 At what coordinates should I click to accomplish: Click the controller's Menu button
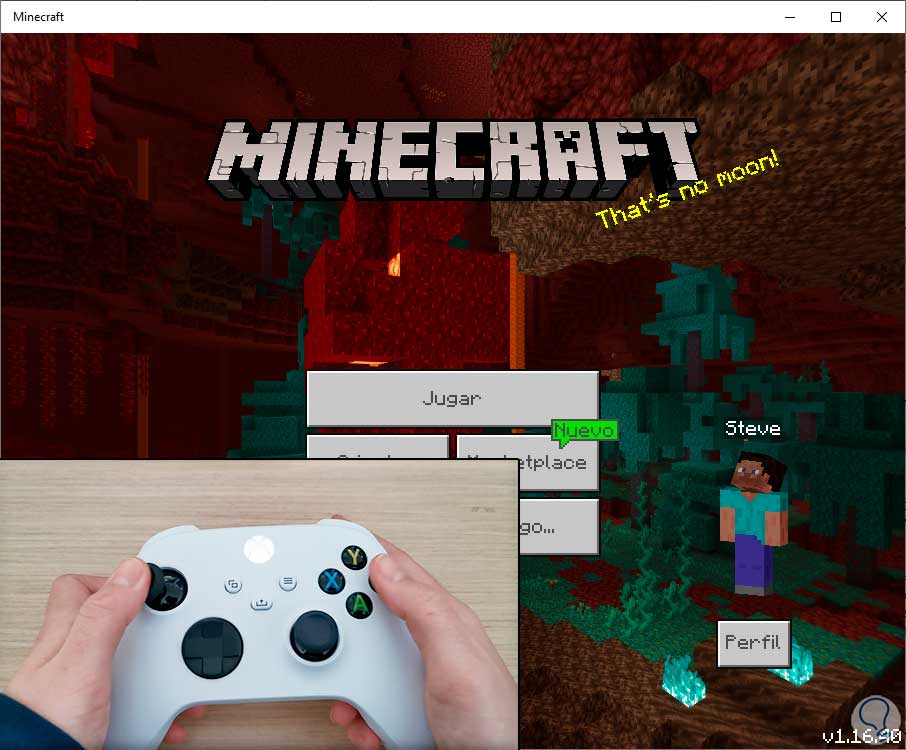point(288,582)
